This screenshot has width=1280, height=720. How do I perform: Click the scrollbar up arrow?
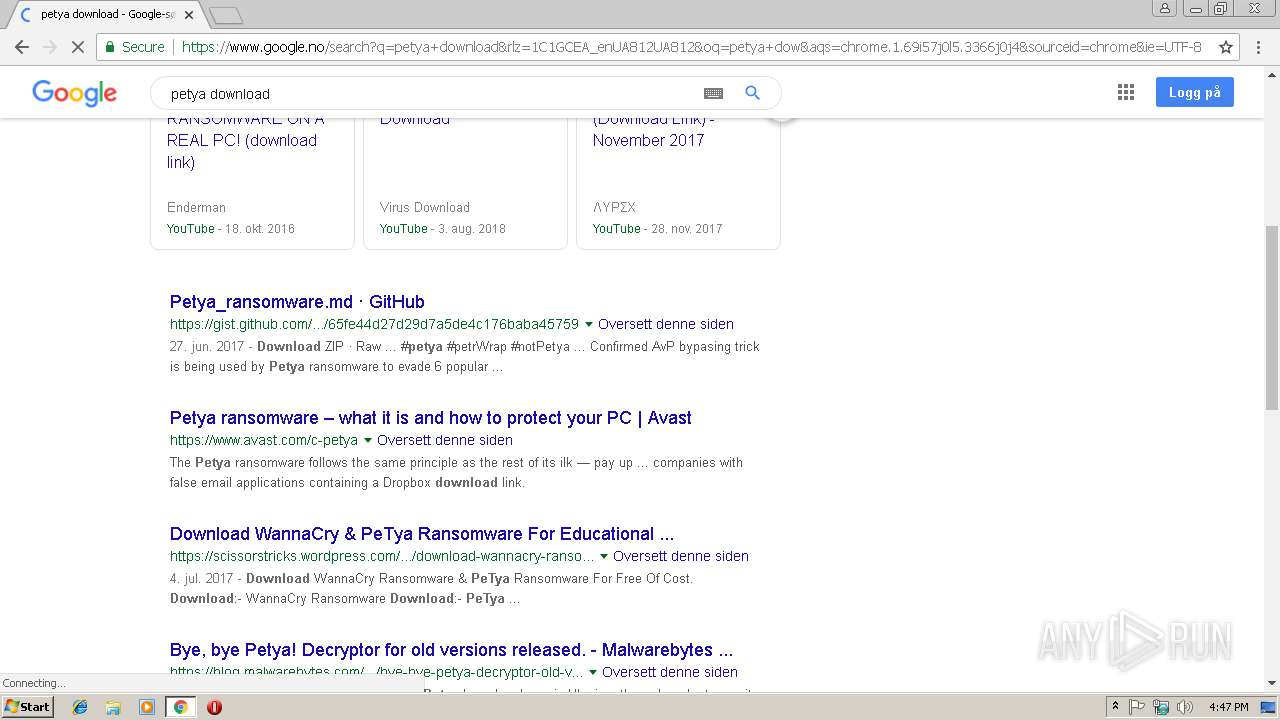coord(1271,73)
